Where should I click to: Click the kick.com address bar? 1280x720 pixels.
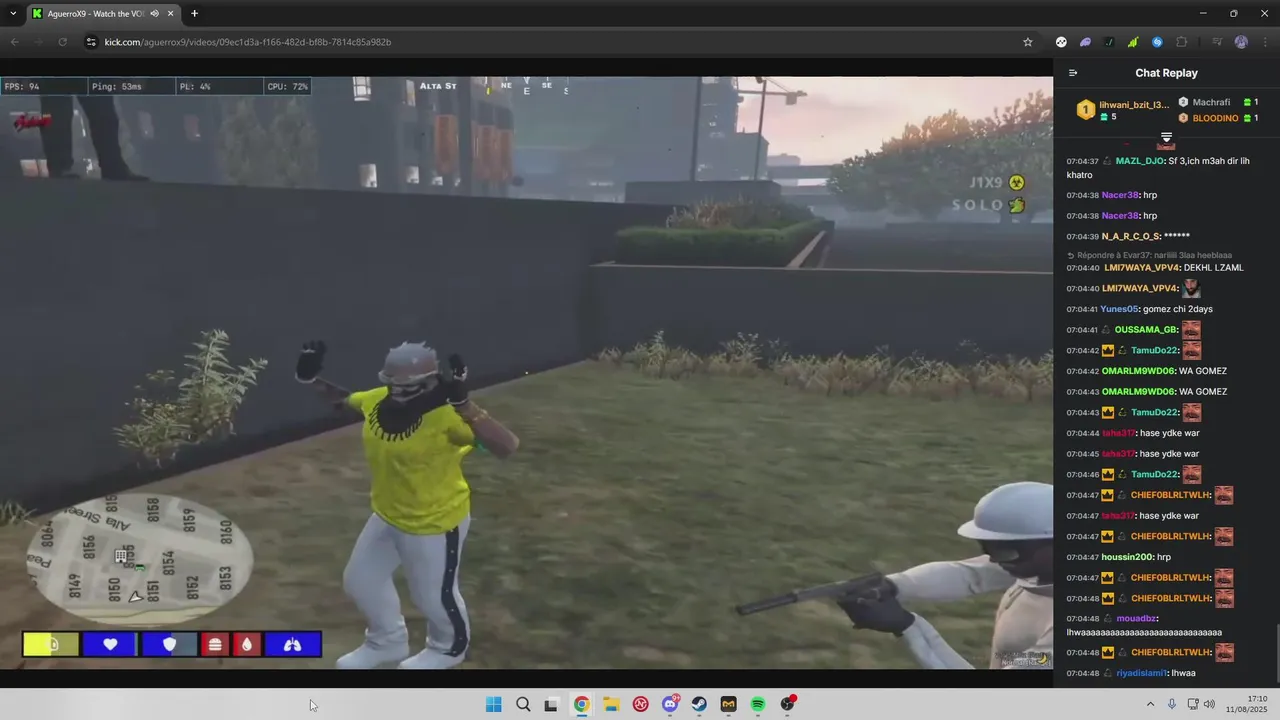pyautogui.click(x=560, y=42)
